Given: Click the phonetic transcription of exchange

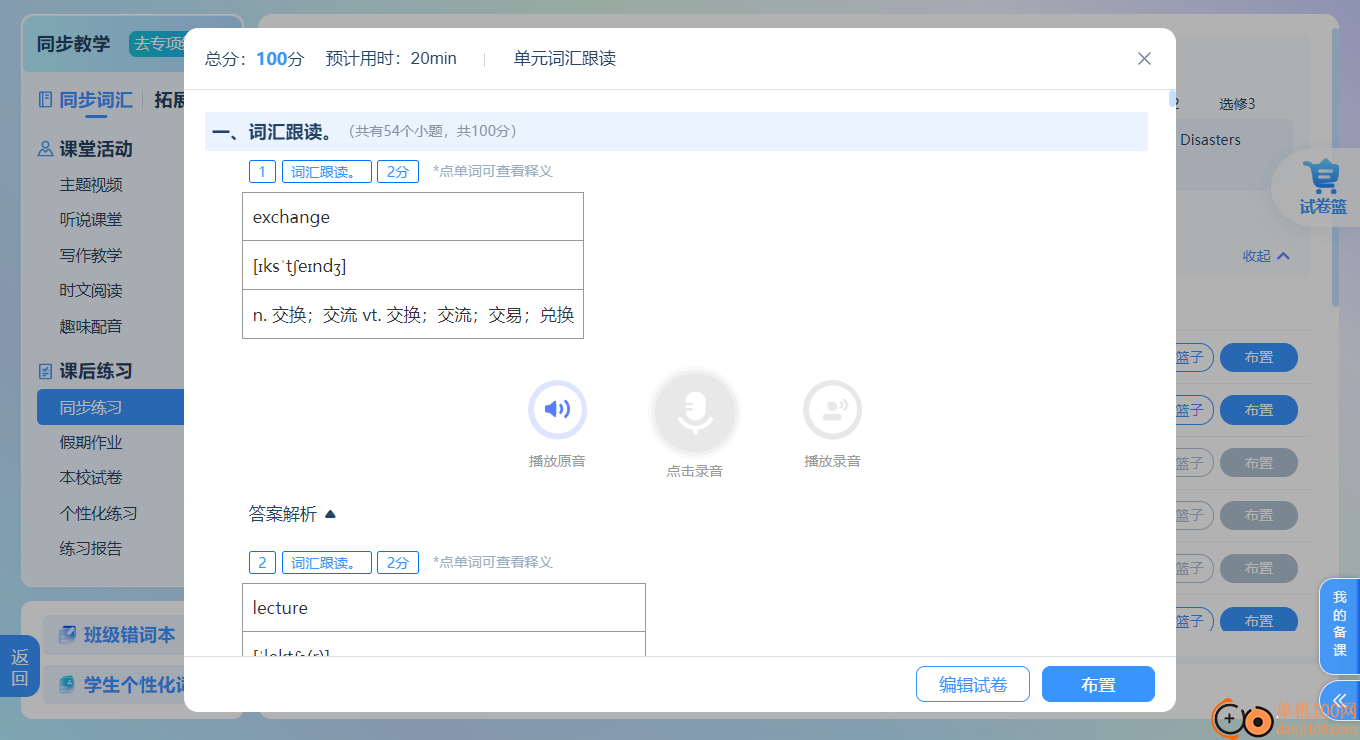Looking at the screenshot, I should (x=299, y=266).
